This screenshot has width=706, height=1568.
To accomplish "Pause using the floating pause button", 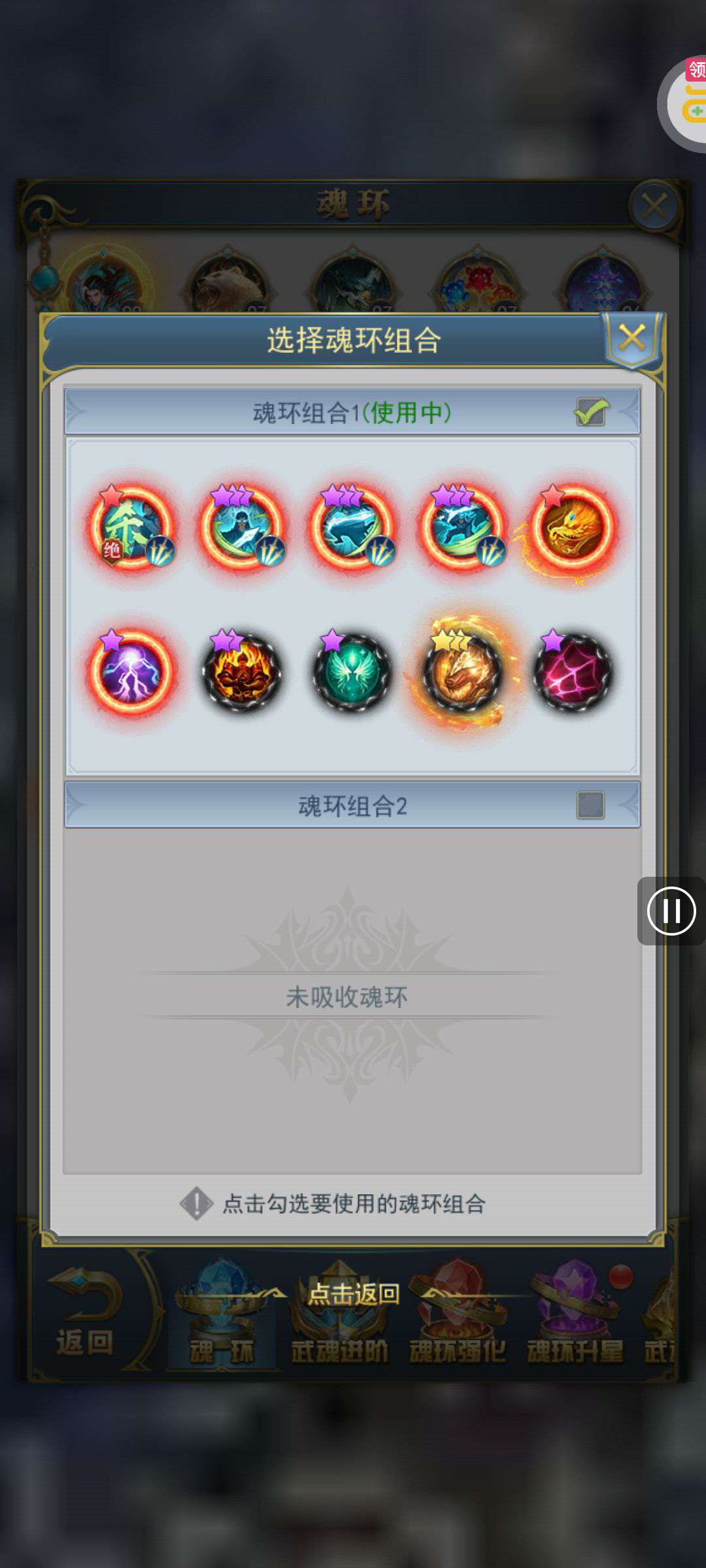I will [671, 911].
